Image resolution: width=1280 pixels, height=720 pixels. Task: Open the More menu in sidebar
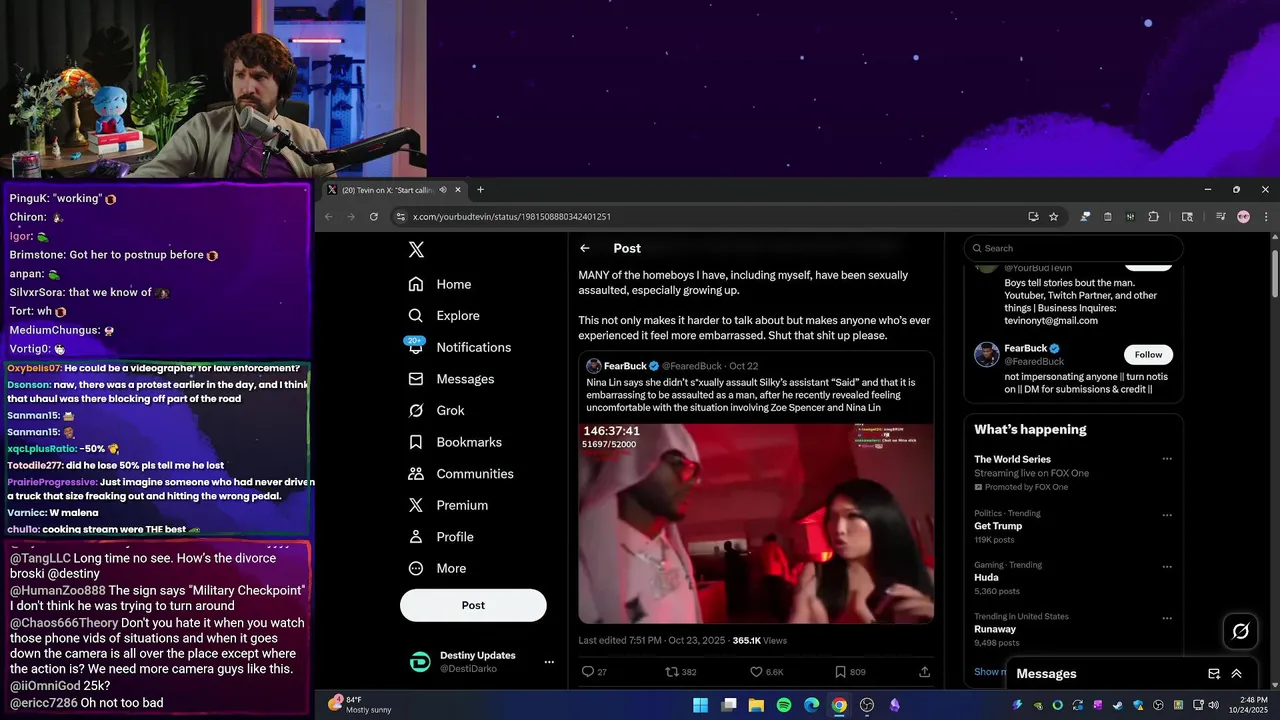pyautogui.click(x=437, y=568)
